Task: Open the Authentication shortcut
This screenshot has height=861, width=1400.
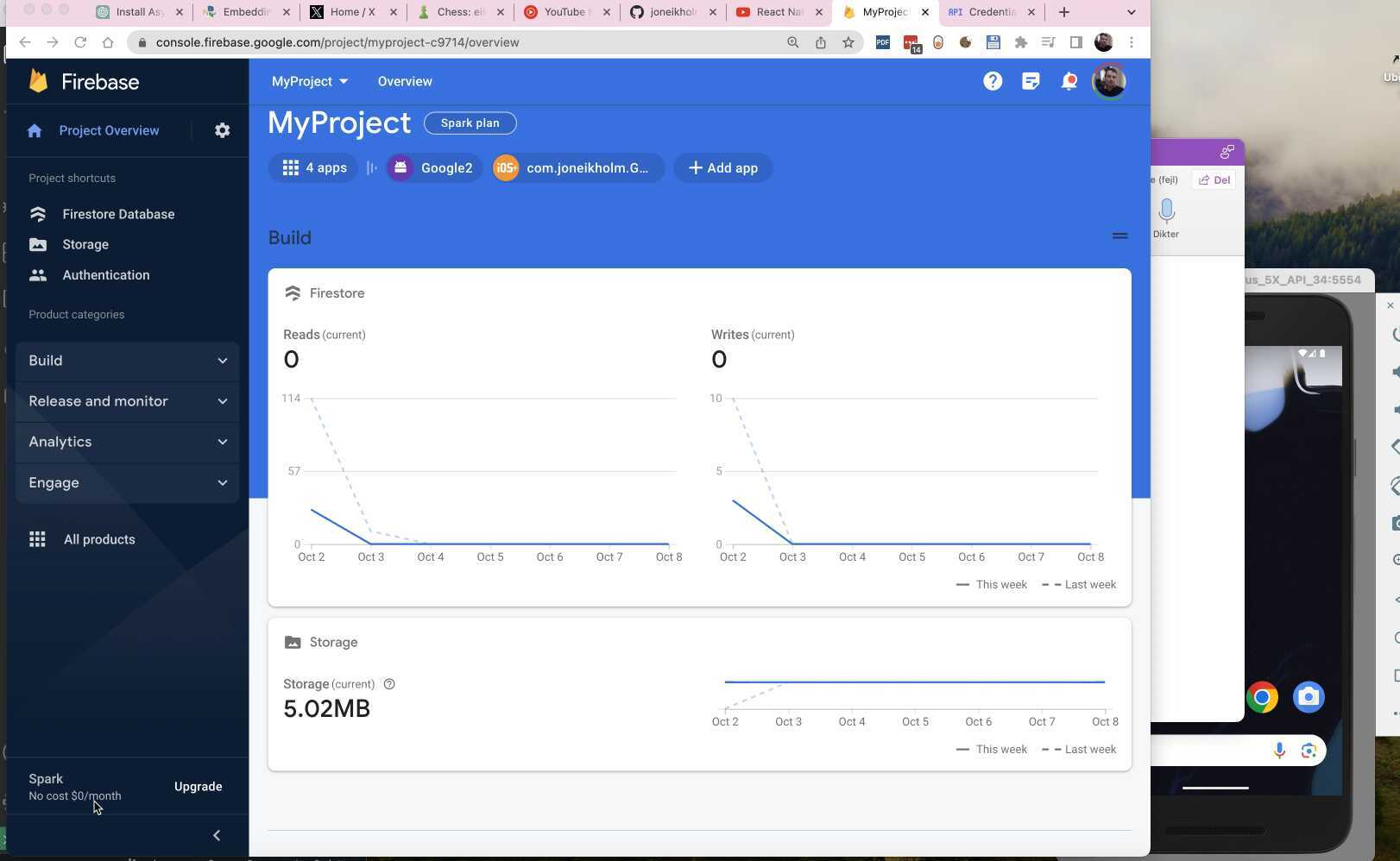Action: 105,274
